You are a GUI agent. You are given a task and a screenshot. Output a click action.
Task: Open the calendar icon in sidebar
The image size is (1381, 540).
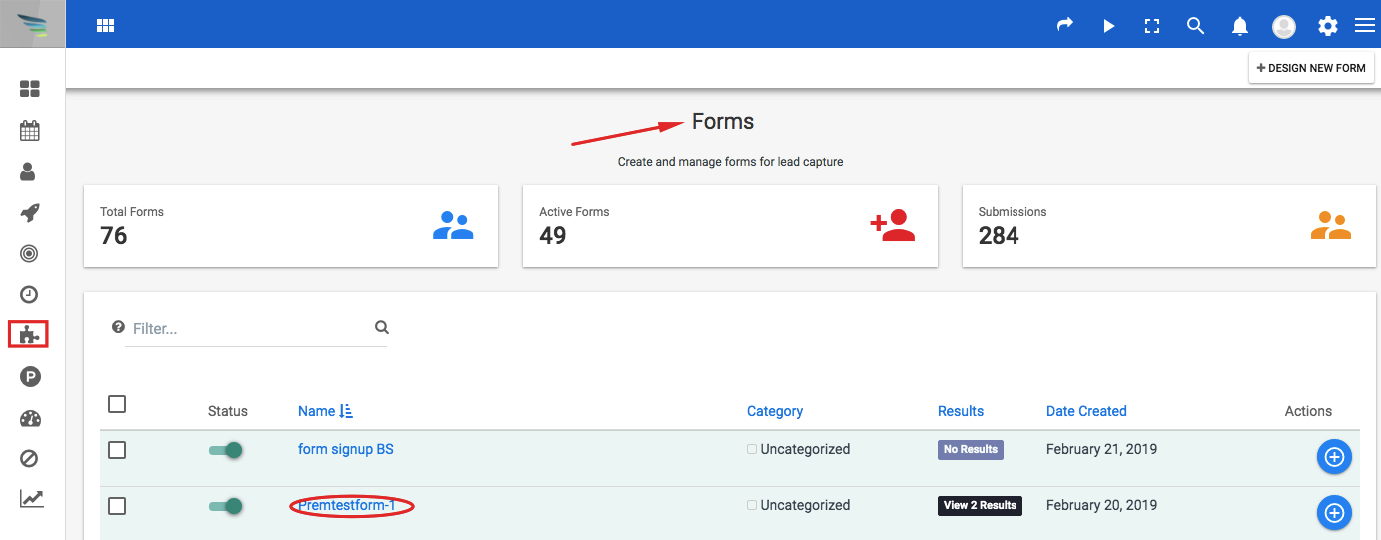[x=30, y=130]
